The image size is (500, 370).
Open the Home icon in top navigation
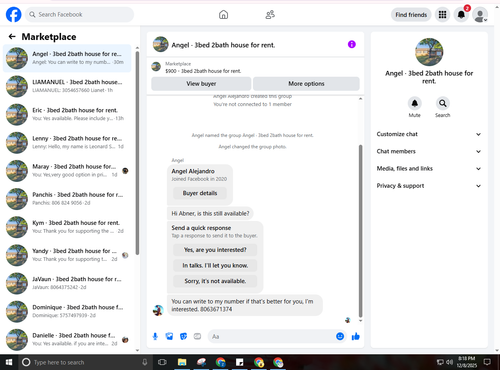click(223, 15)
